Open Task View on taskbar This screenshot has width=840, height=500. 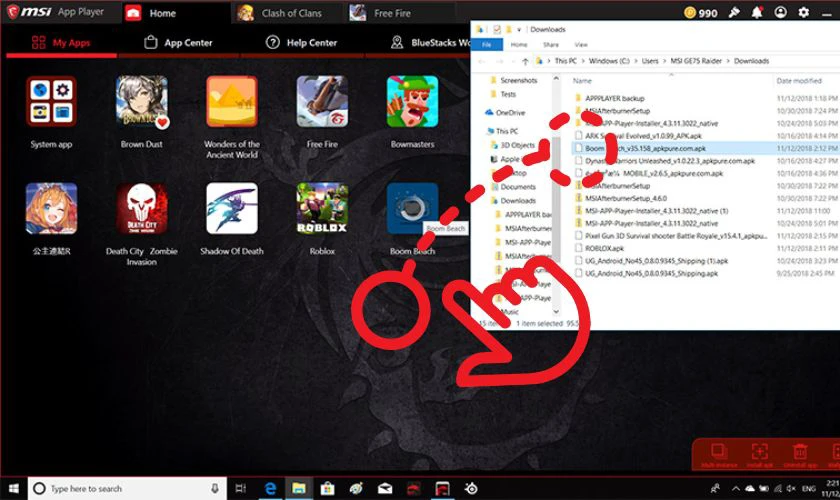(x=241, y=488)
